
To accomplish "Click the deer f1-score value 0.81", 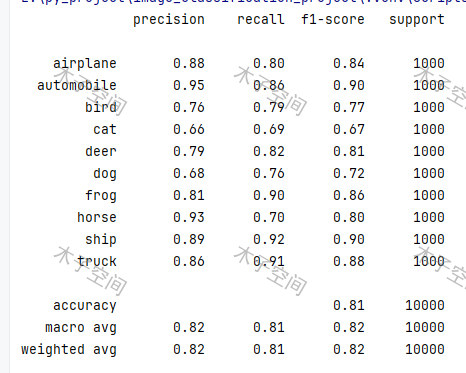I will pos(349,151).
